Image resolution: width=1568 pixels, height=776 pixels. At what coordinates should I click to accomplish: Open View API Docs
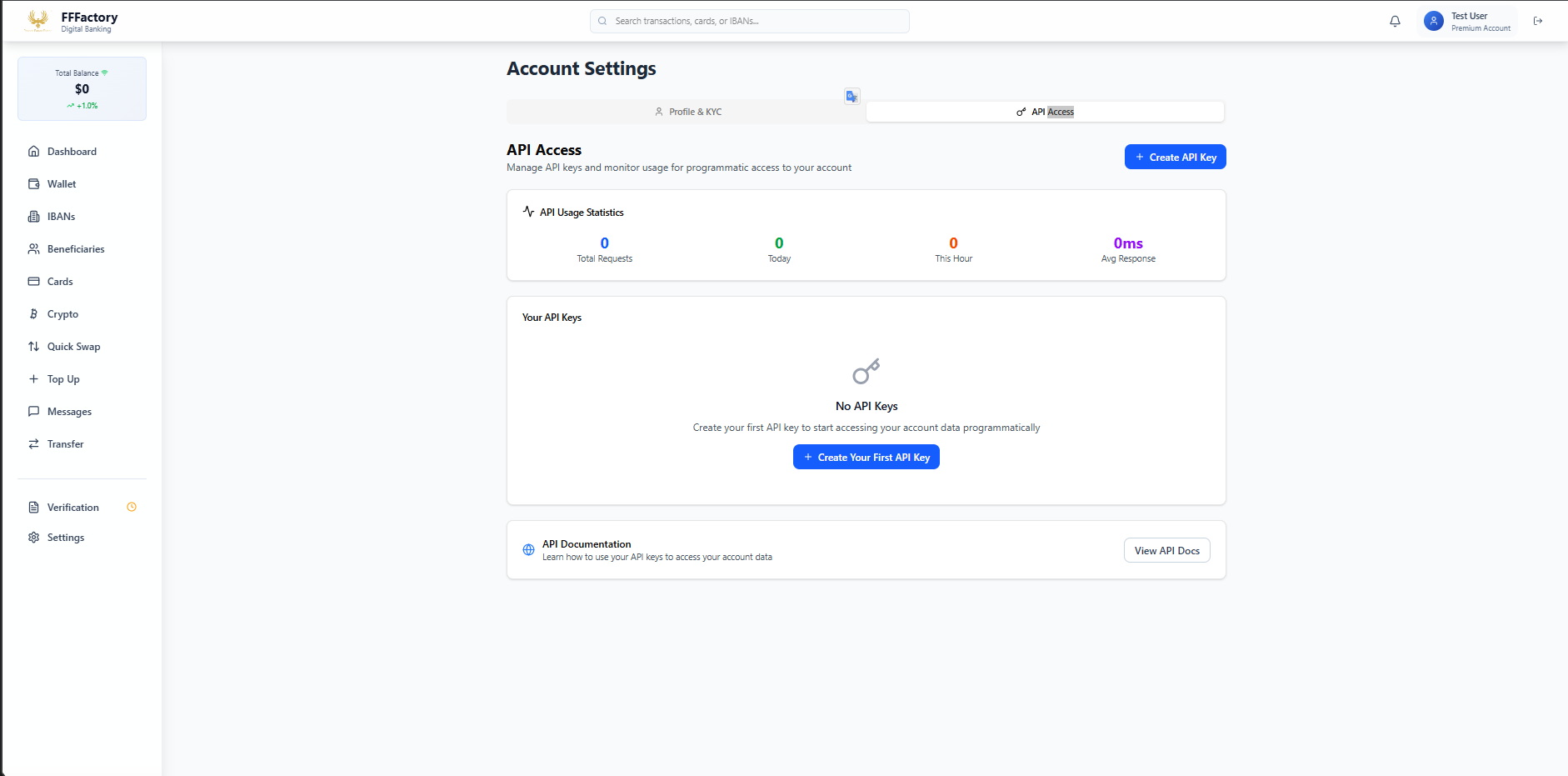click(x=1166, y=551)
